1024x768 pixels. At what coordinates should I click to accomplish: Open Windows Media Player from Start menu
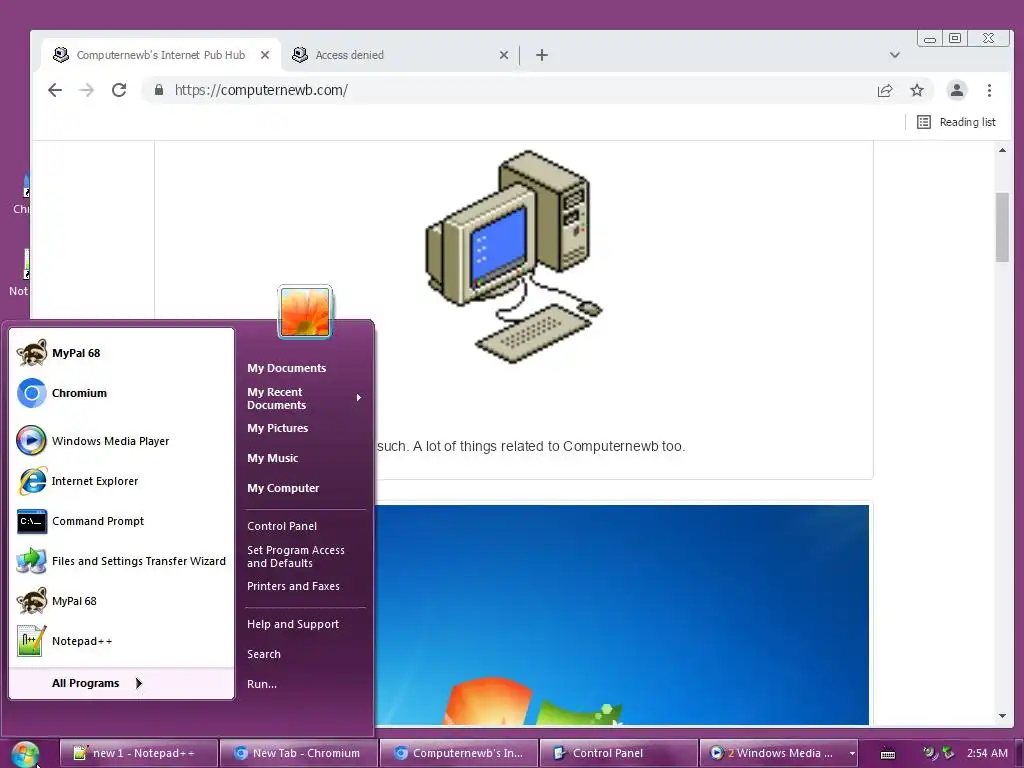[121, 441]
